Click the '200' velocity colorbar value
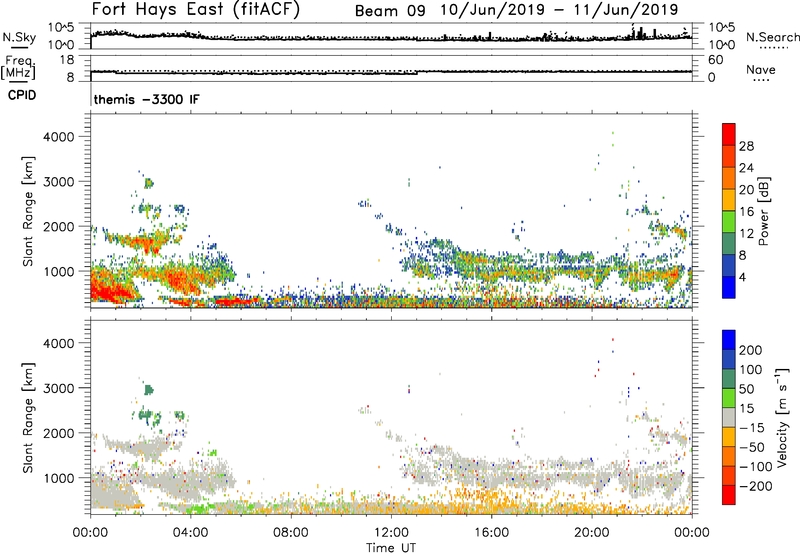The image size is (800, 554). pos(751,350)
